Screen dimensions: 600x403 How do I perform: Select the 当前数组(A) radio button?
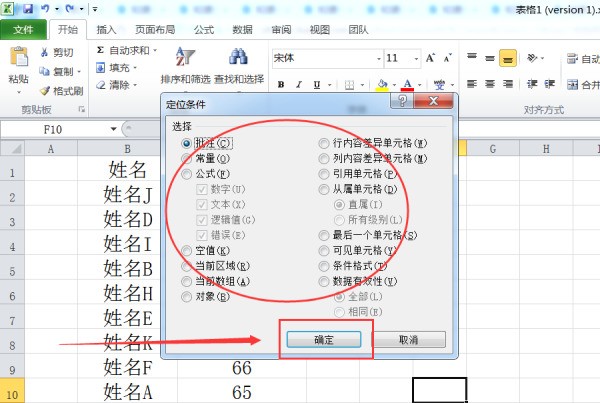pyautogui.click(x=186, y=282)
